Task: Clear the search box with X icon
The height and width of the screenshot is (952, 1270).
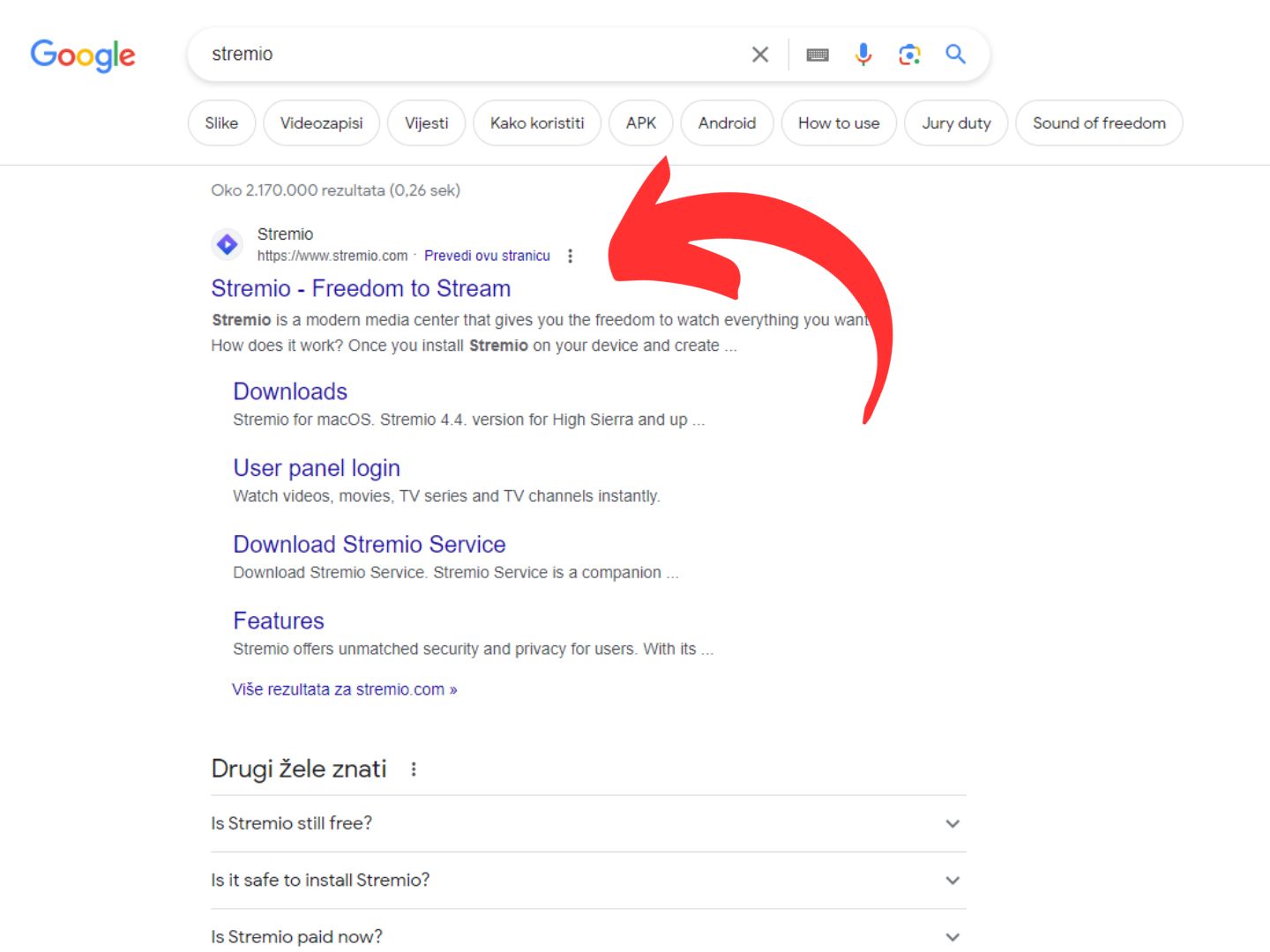Action: [760, 55]
